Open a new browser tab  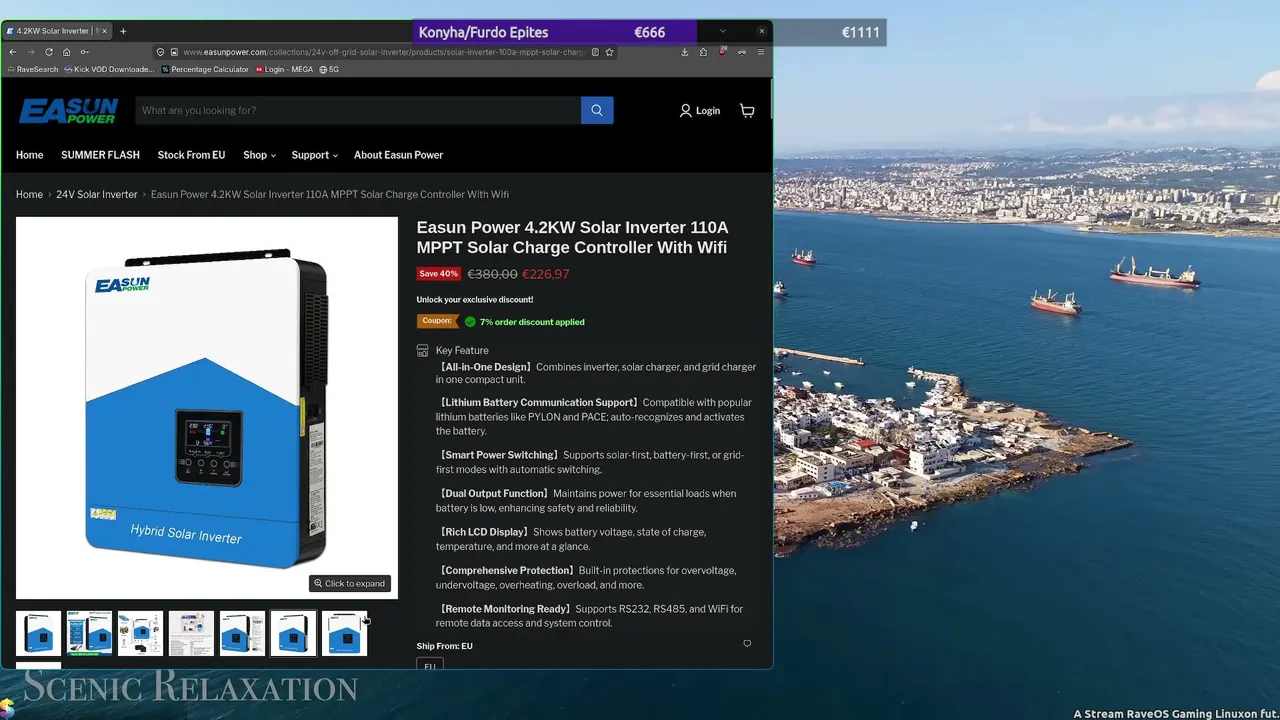point(123,31)
